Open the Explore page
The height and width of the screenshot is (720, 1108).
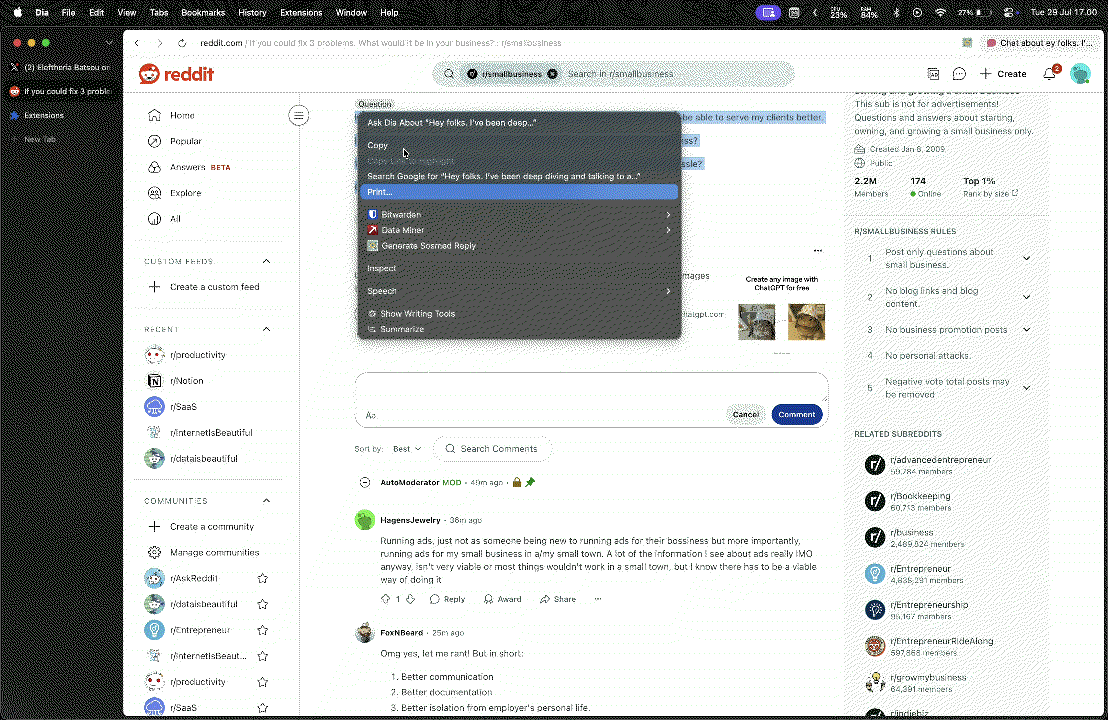click(185, 193)
